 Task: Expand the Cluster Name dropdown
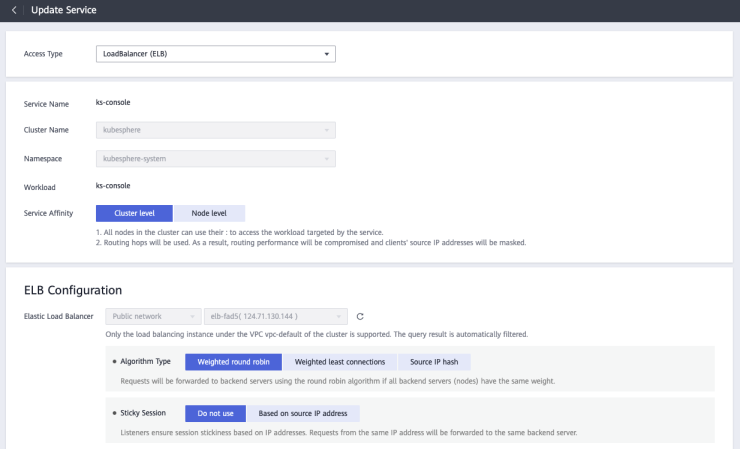215,130
